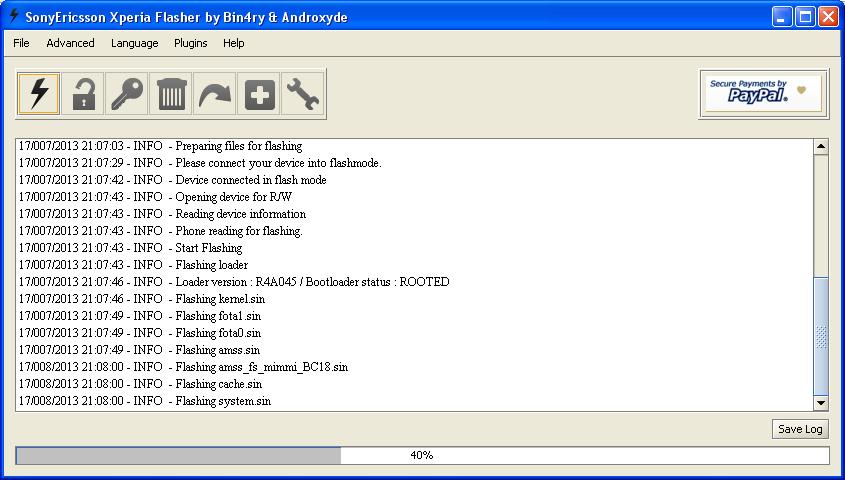Click the 40% flashing progress bar

coord(422,455)
